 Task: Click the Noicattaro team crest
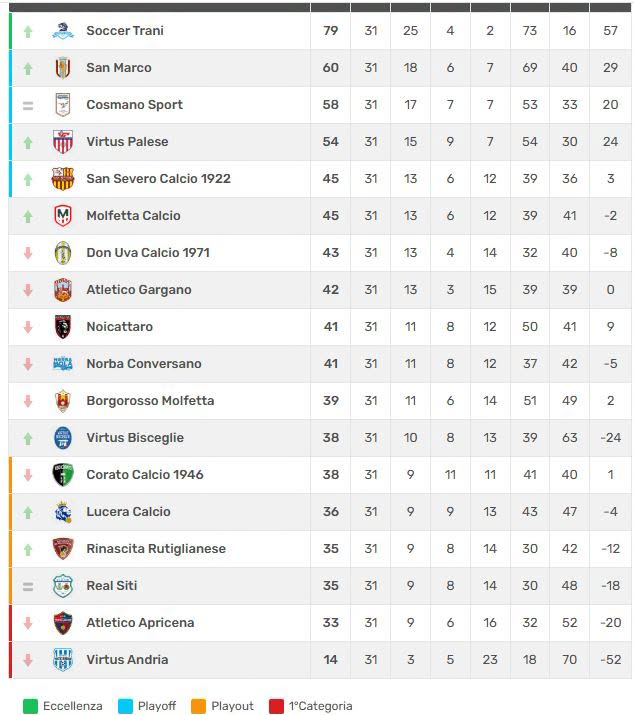[63, 327]
